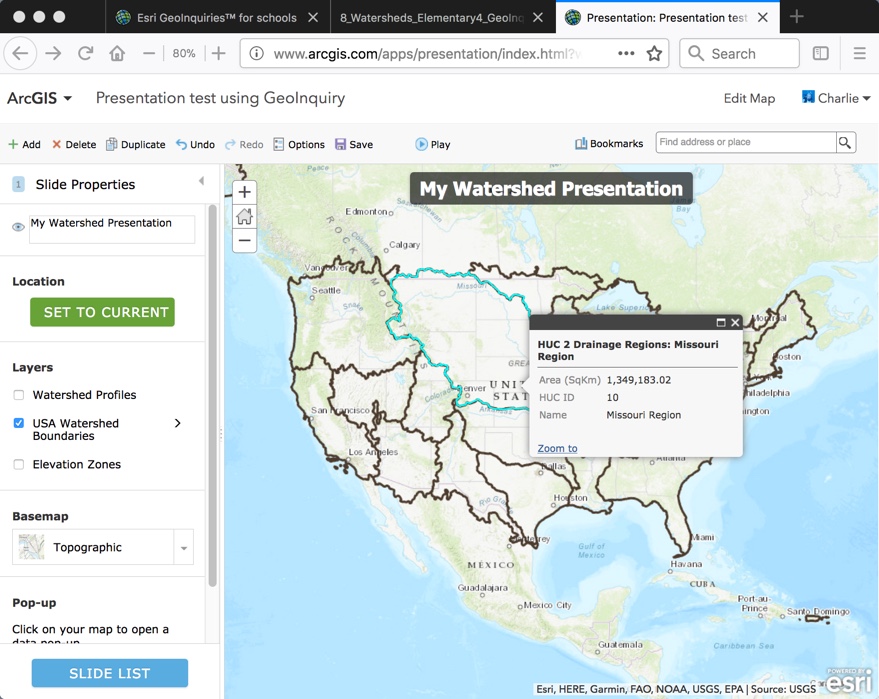
Task: Go forward with the browser forward arrow
Action: (53, 54)
